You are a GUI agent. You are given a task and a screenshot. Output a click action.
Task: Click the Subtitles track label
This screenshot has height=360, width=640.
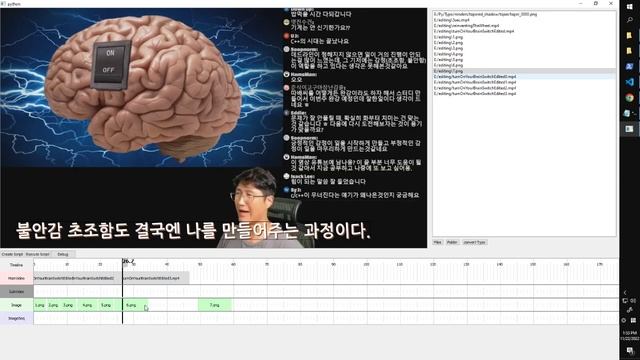[17, 292]
